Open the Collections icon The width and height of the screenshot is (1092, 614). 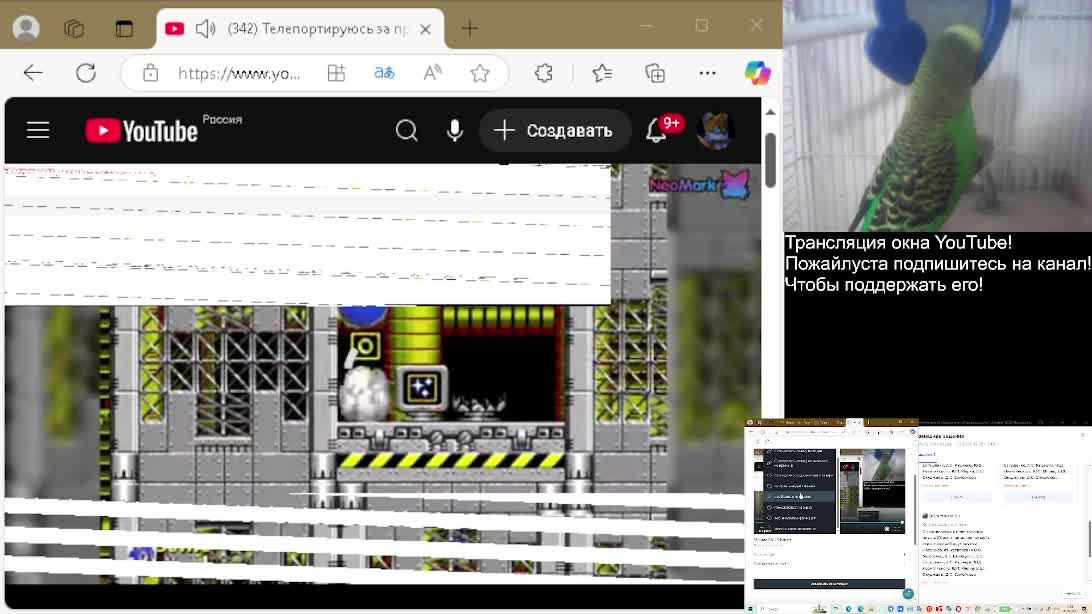[x=655, y=73]
